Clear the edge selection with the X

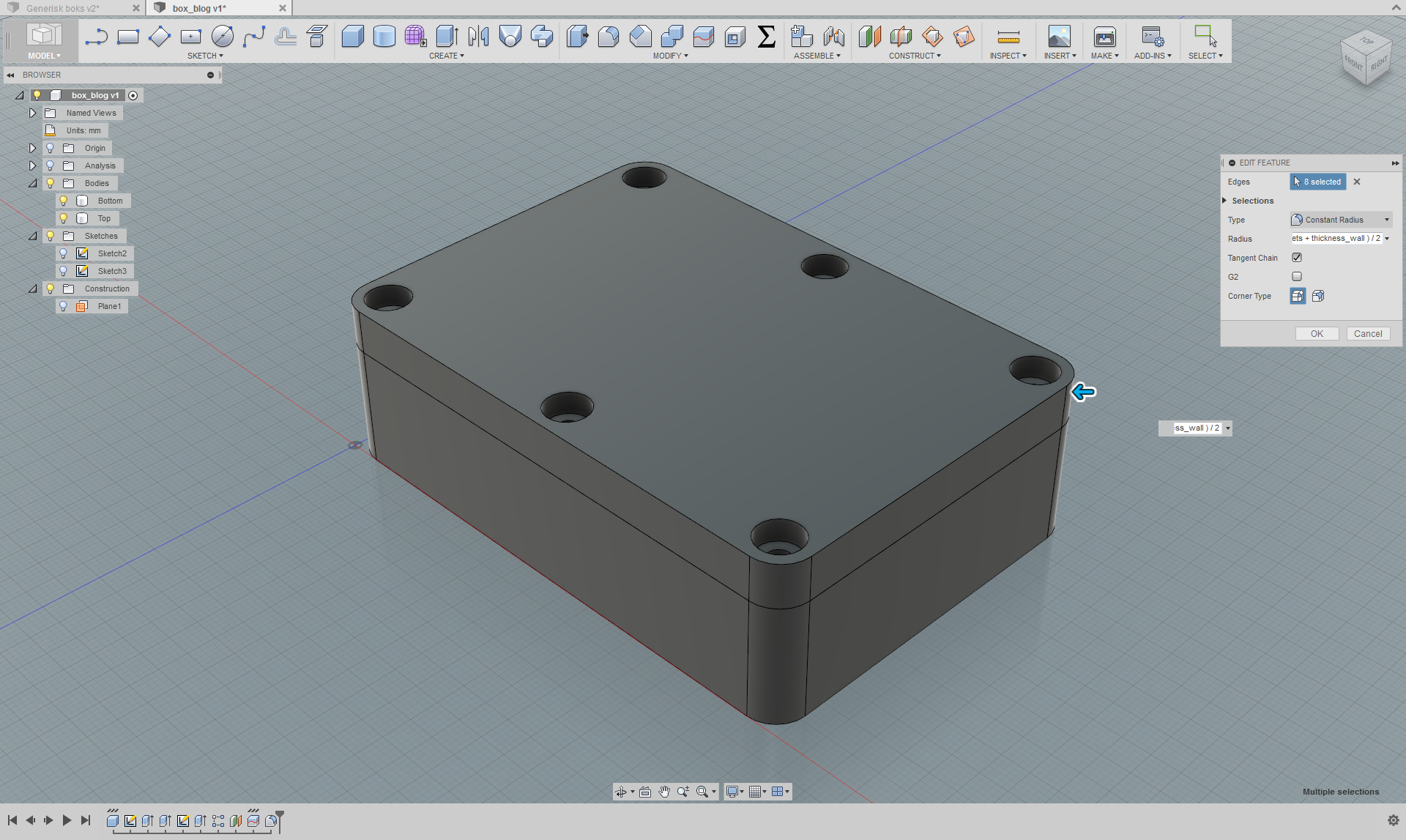click(1357, 182)
